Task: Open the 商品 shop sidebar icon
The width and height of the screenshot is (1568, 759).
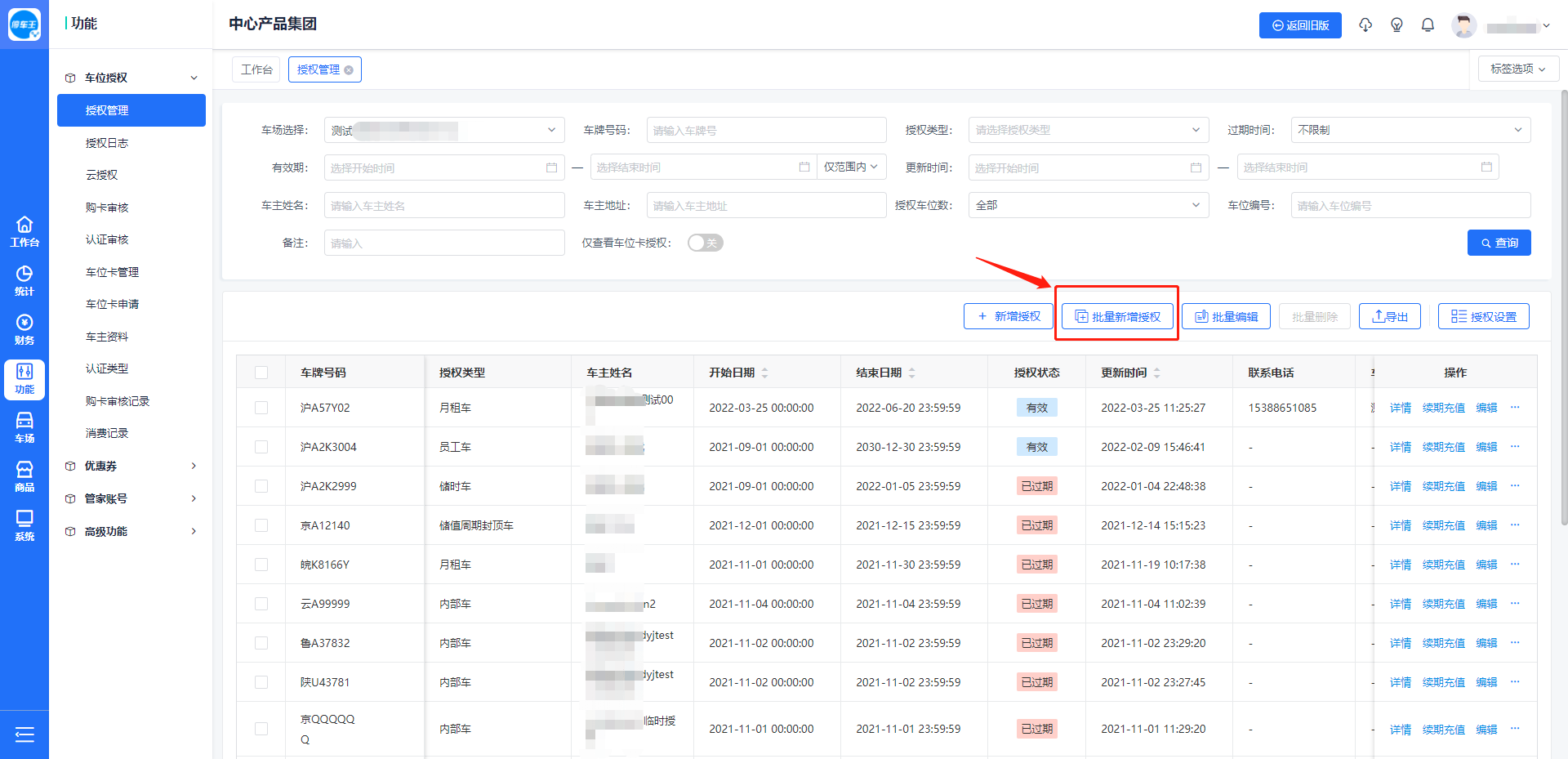Action: 24,476
